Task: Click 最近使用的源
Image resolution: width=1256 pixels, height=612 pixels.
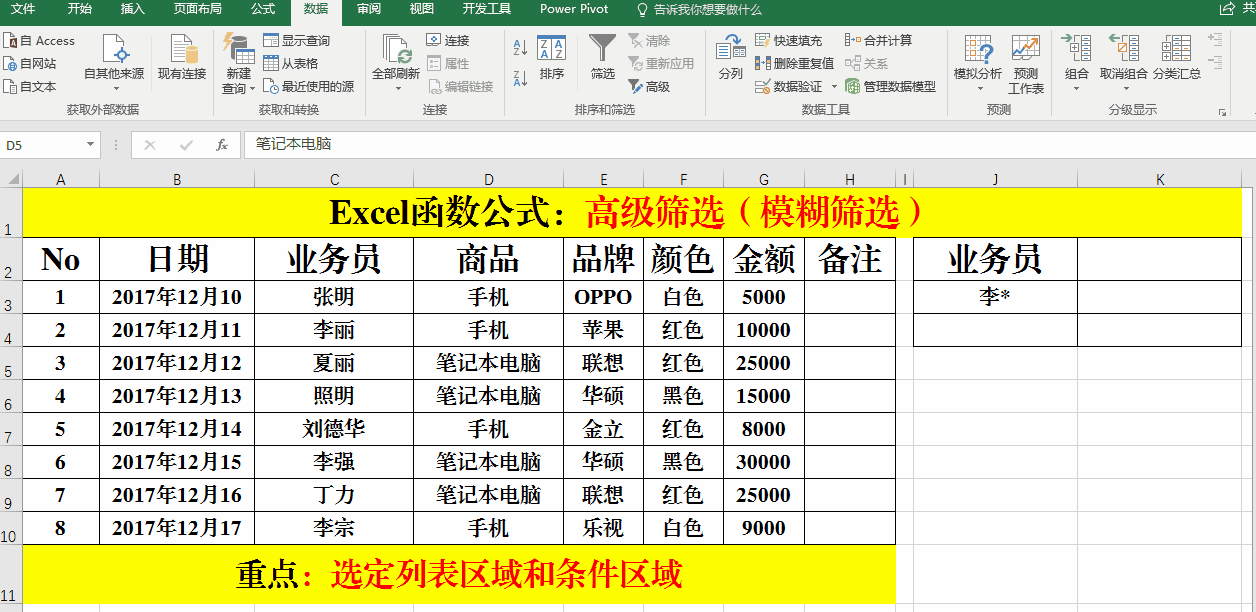Action: pyautogui.click(x=309, y=87)
